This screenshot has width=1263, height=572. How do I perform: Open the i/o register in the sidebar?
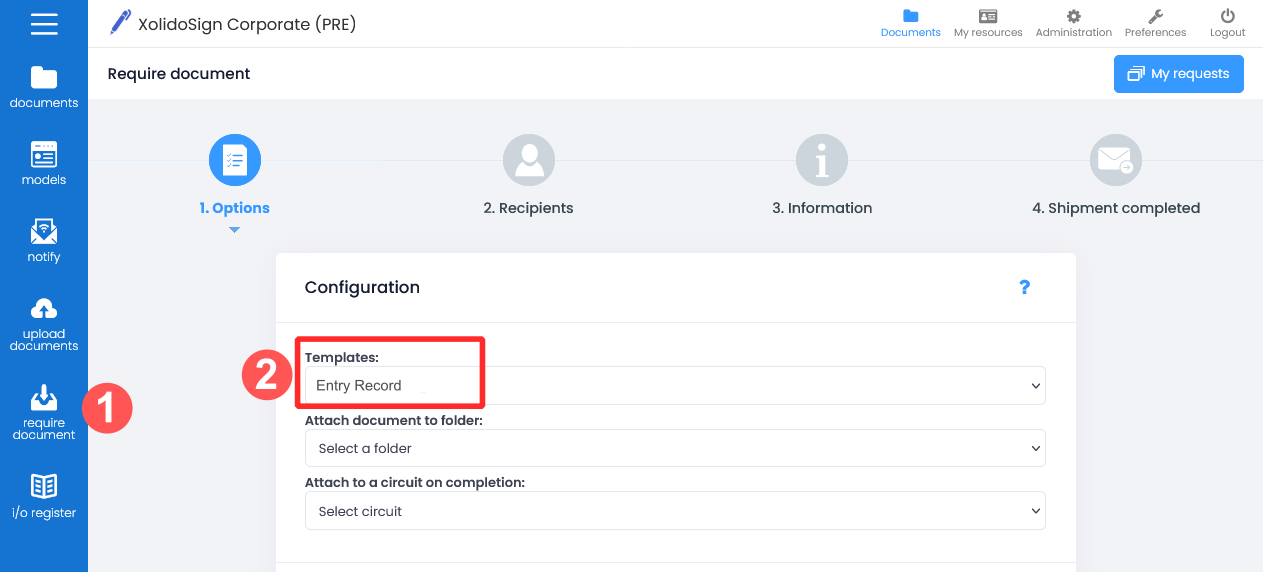(x=44, y=496)
